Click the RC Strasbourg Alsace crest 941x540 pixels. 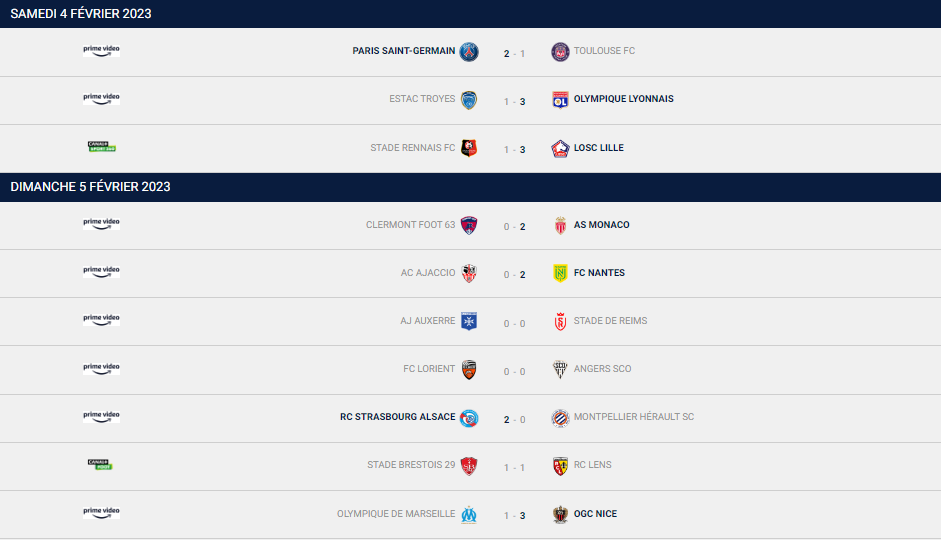469,418
